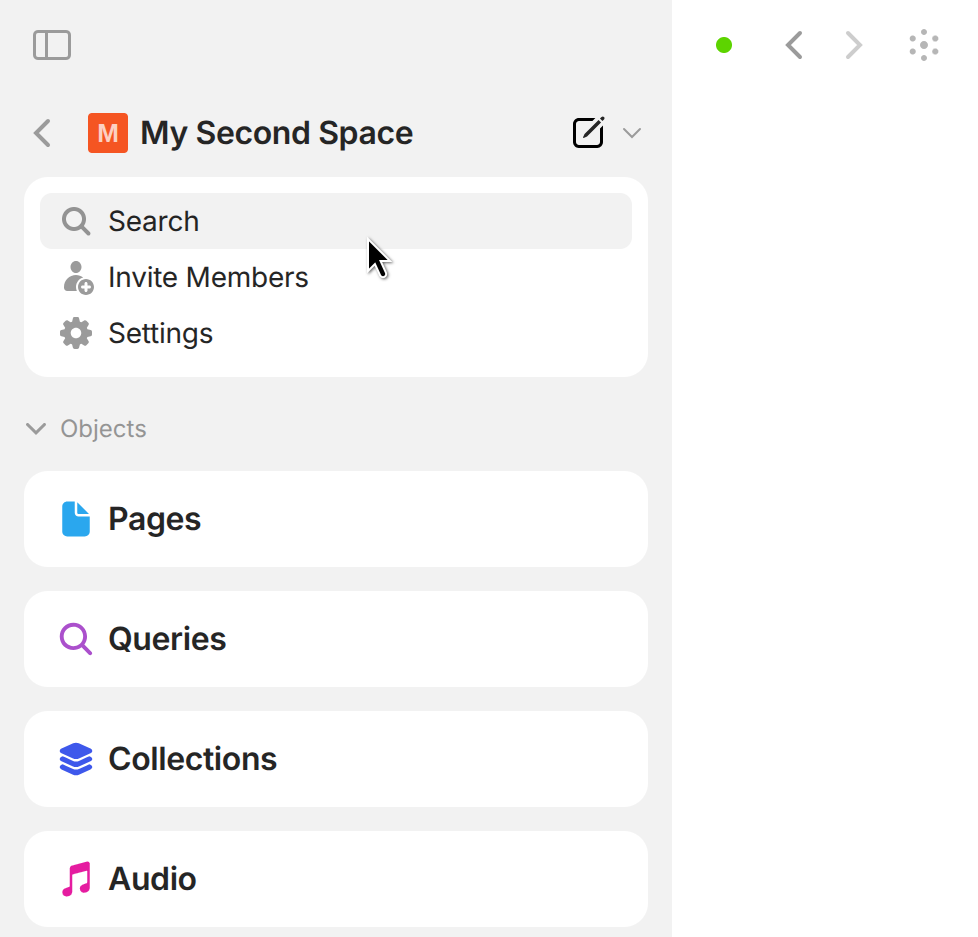Open Invite Members
The height and width of the screenshot is (937, 978).
208,277
